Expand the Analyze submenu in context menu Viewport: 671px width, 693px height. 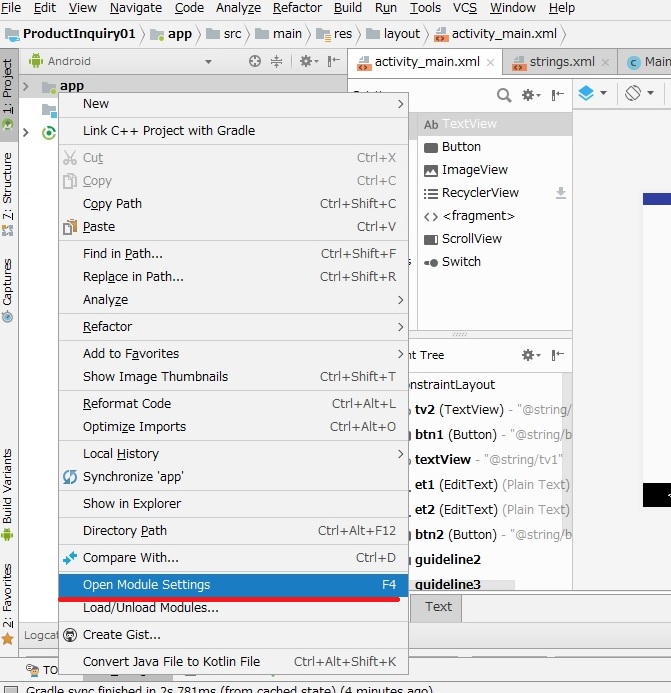pos(233,300)
